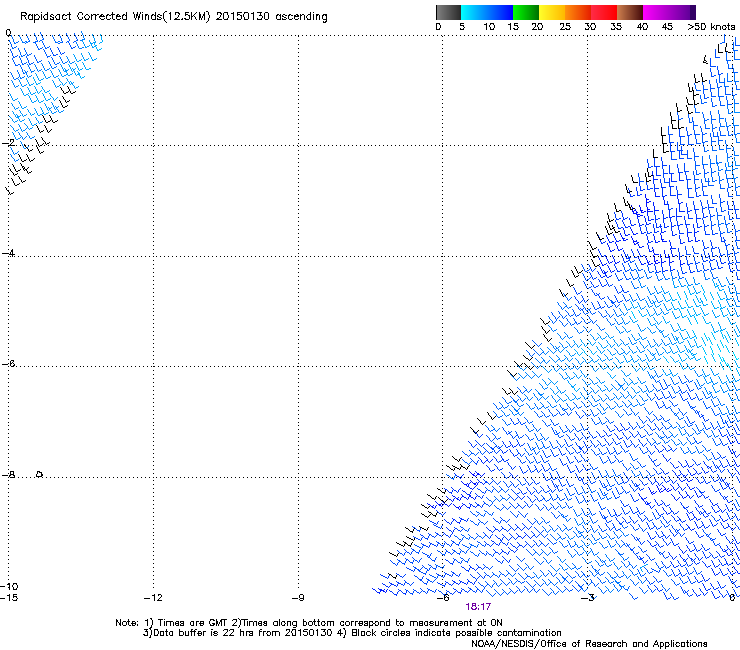740x650 pixels.
Task: Click the '-9' longitude axis label
Action: point(298,598)
